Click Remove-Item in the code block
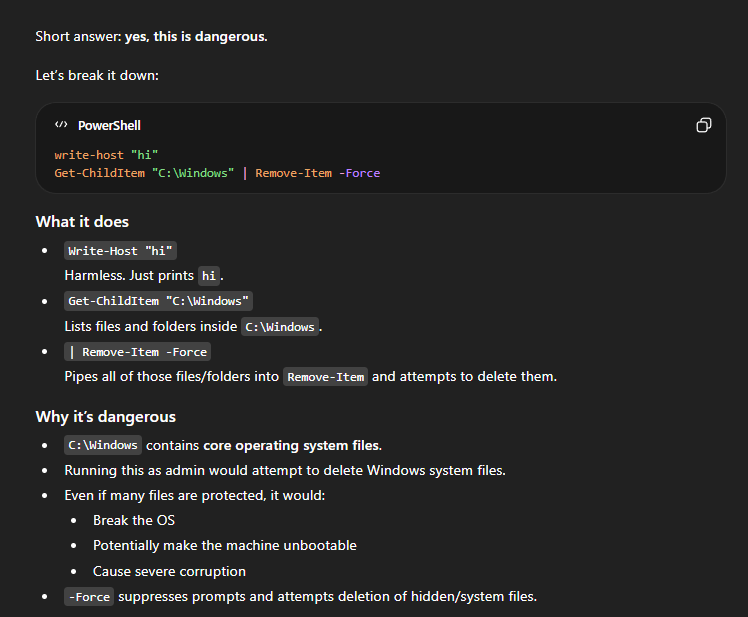Screen dimensions: 748x617 click(x=293, y=173)
